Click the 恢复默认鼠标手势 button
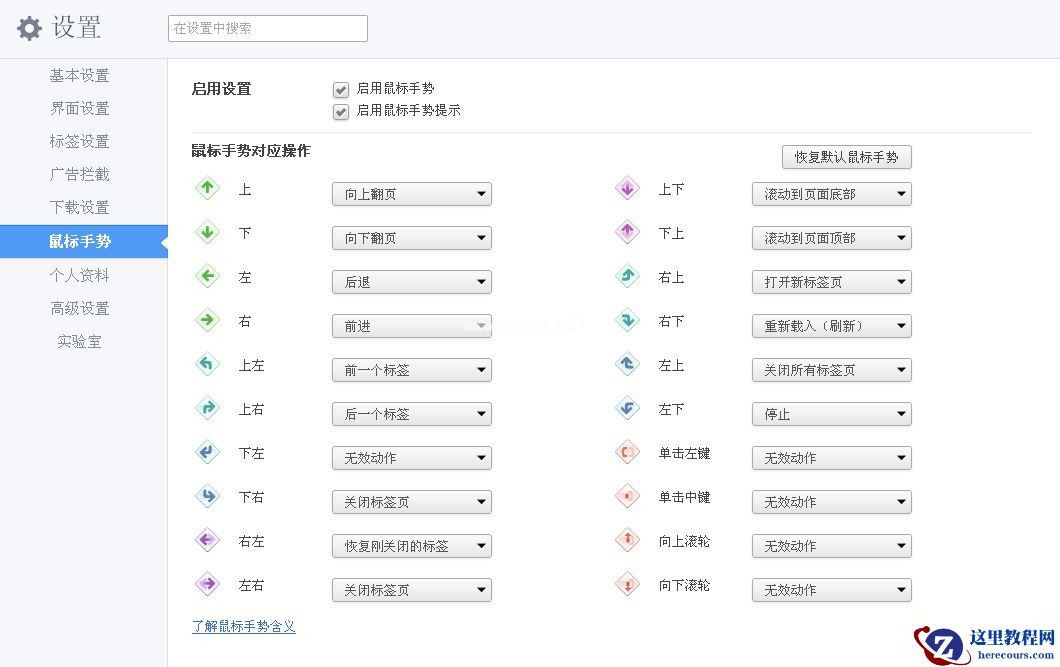Image resolution: width=1060 pixels, height=667 pixels. [x=846, y=157]
